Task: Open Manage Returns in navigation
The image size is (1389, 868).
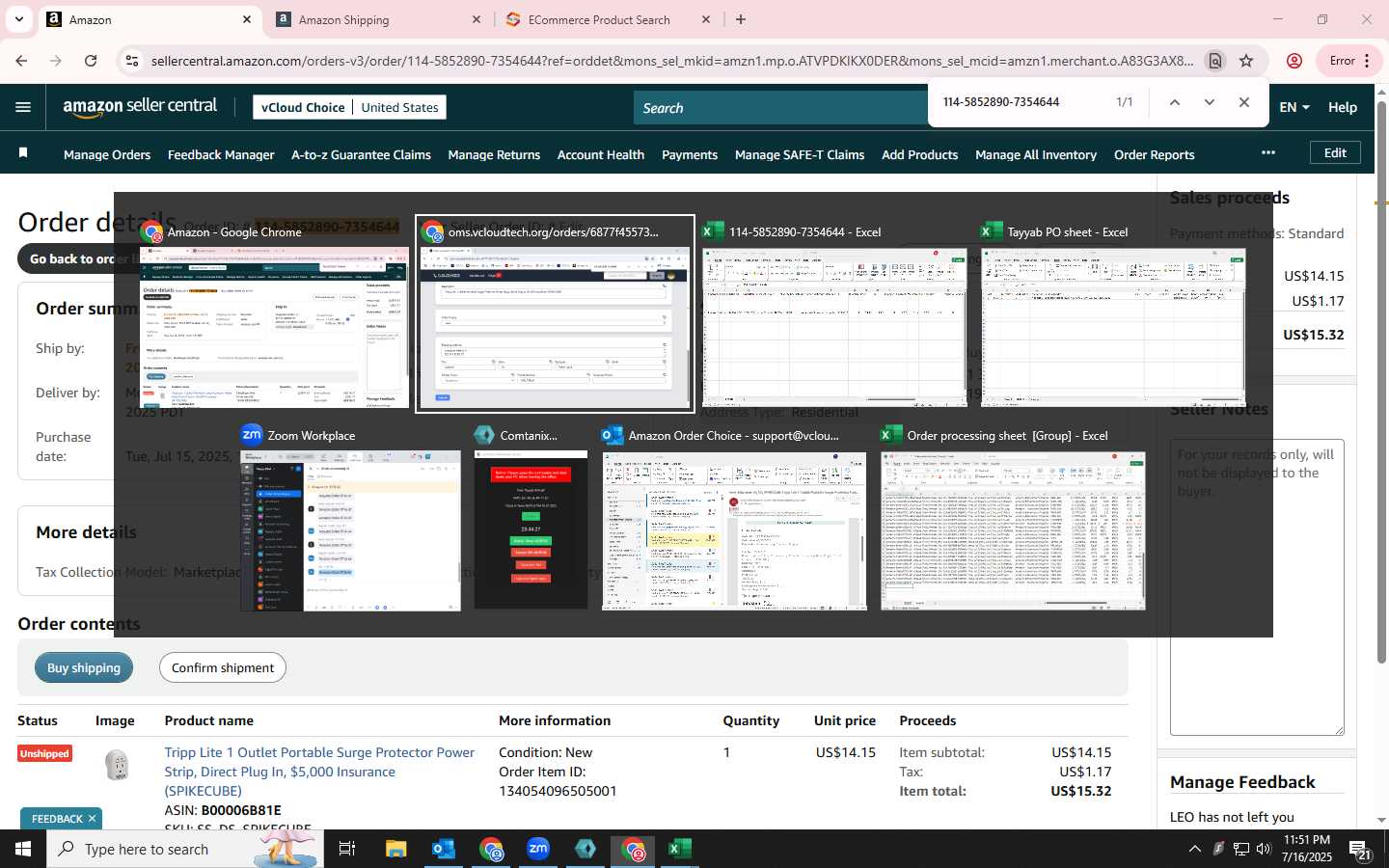Action: tap(494, 154)
